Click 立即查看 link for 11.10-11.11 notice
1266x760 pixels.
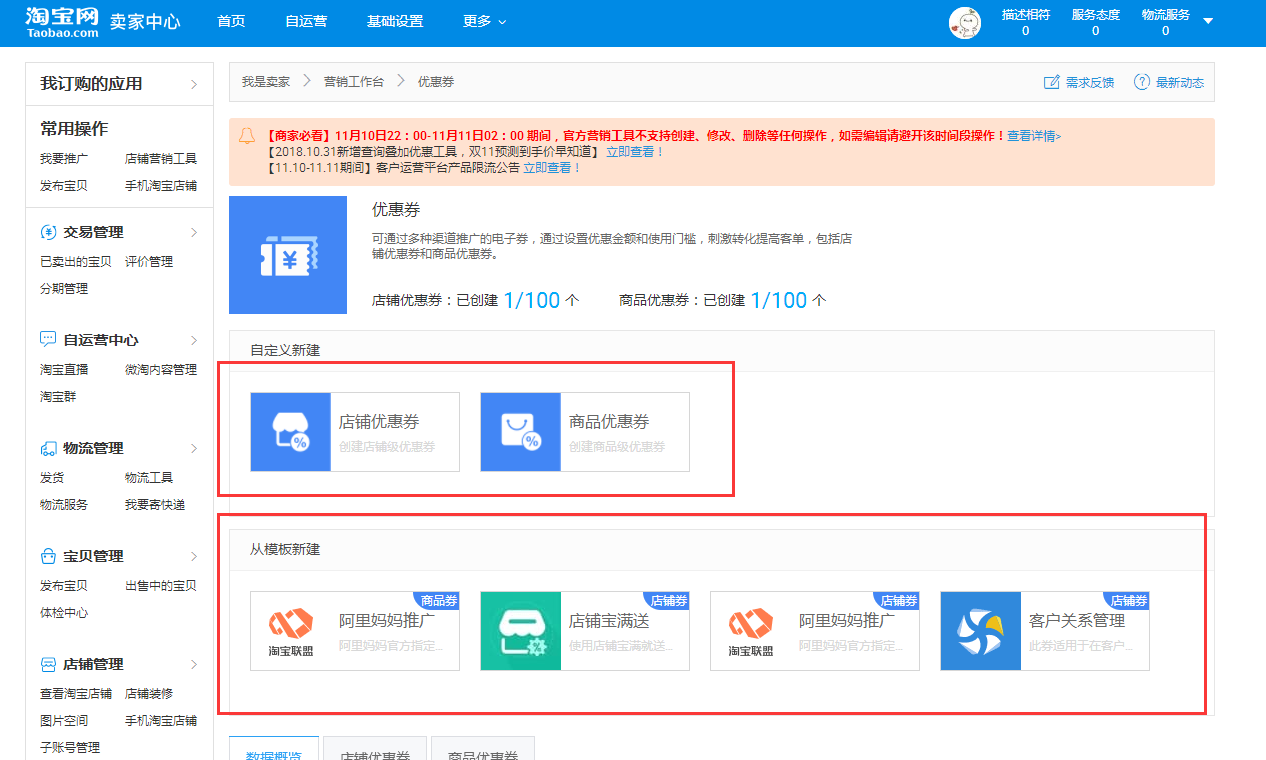click(552, 168)
